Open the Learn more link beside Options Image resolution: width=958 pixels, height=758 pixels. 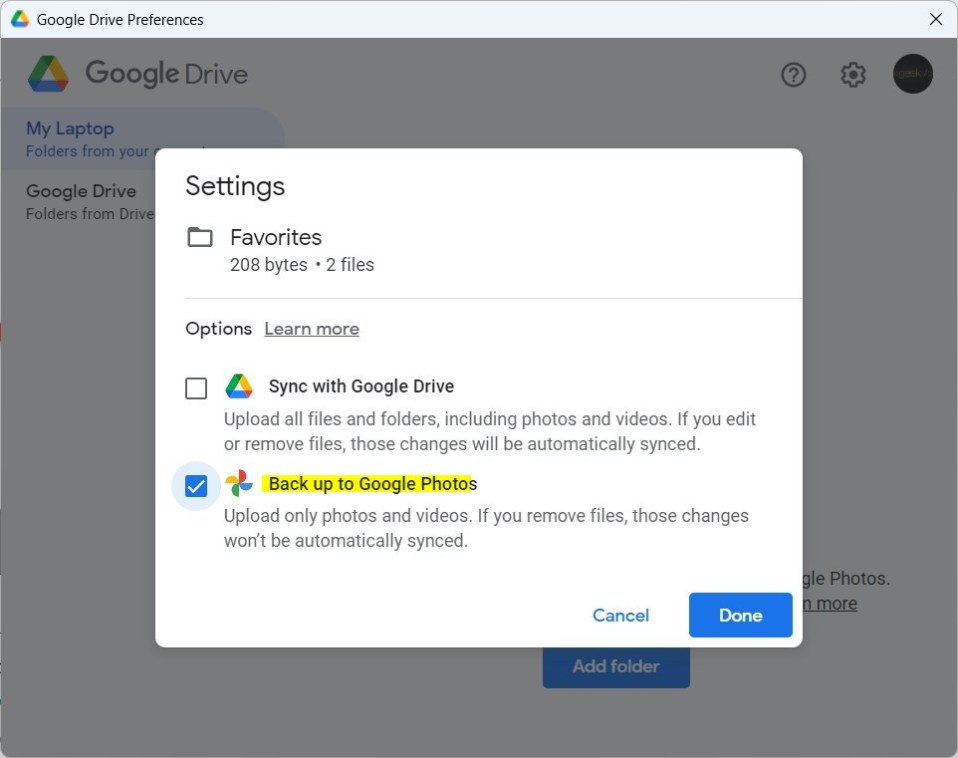311,329
